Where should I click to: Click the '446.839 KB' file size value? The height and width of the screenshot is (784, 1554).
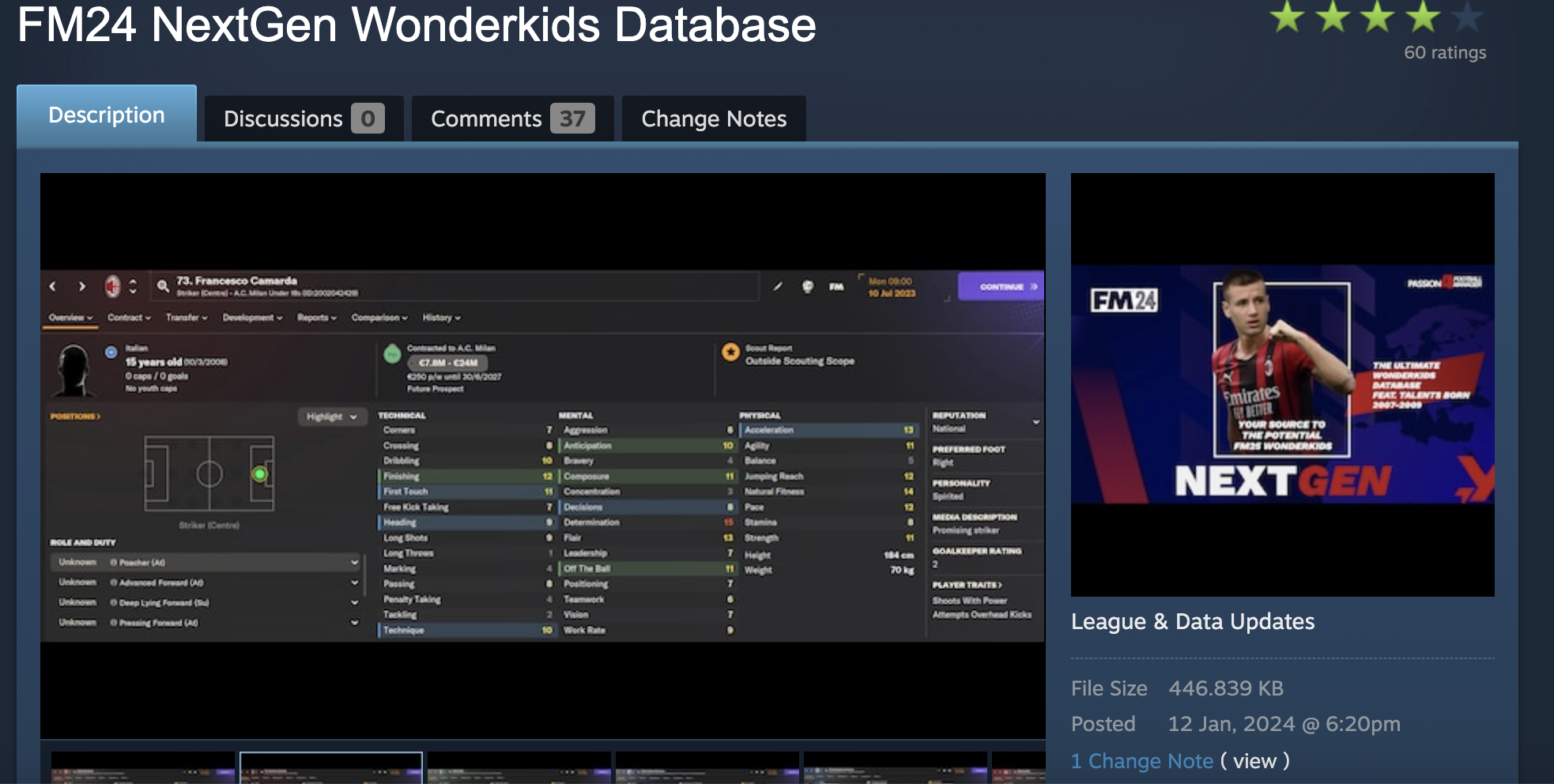pos(1226,688)
